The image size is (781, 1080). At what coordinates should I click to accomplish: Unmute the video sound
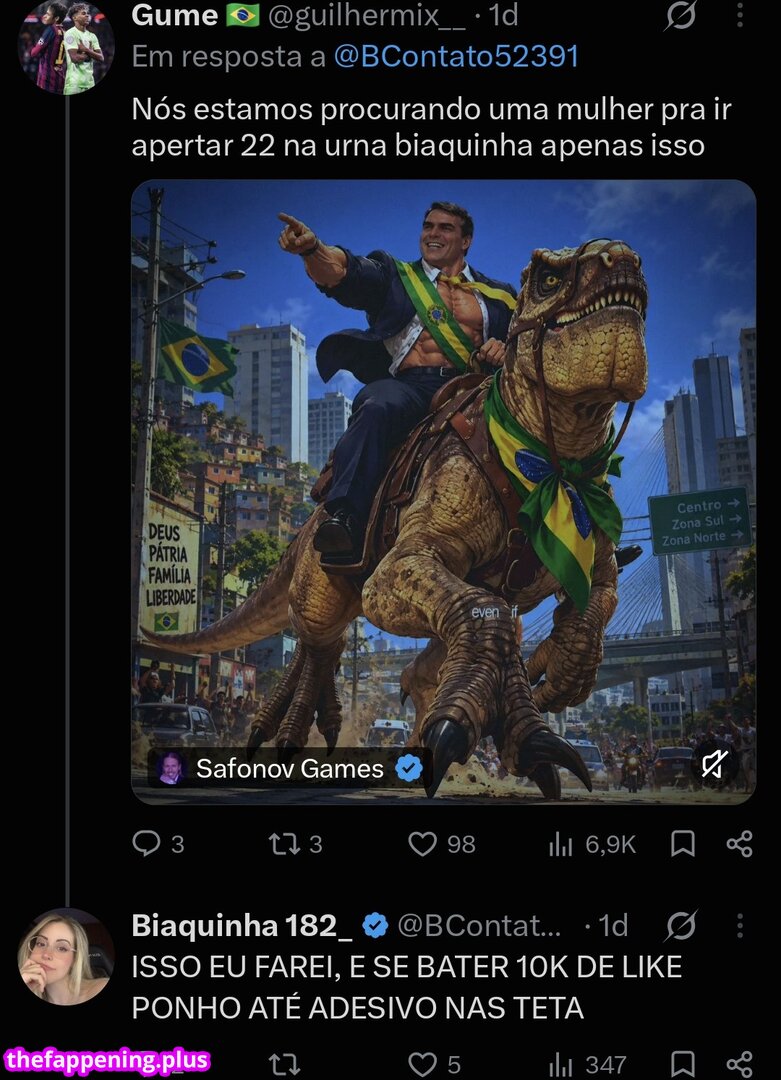[714, 765]
